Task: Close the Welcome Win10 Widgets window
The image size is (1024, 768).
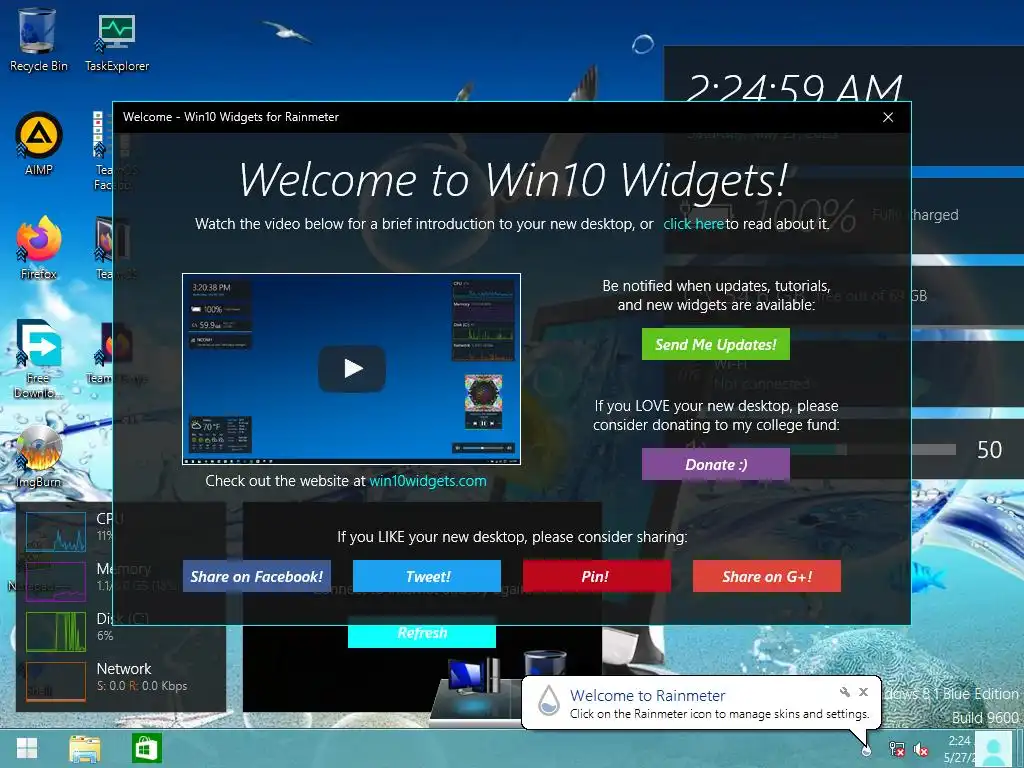Action: pos(888,118)
